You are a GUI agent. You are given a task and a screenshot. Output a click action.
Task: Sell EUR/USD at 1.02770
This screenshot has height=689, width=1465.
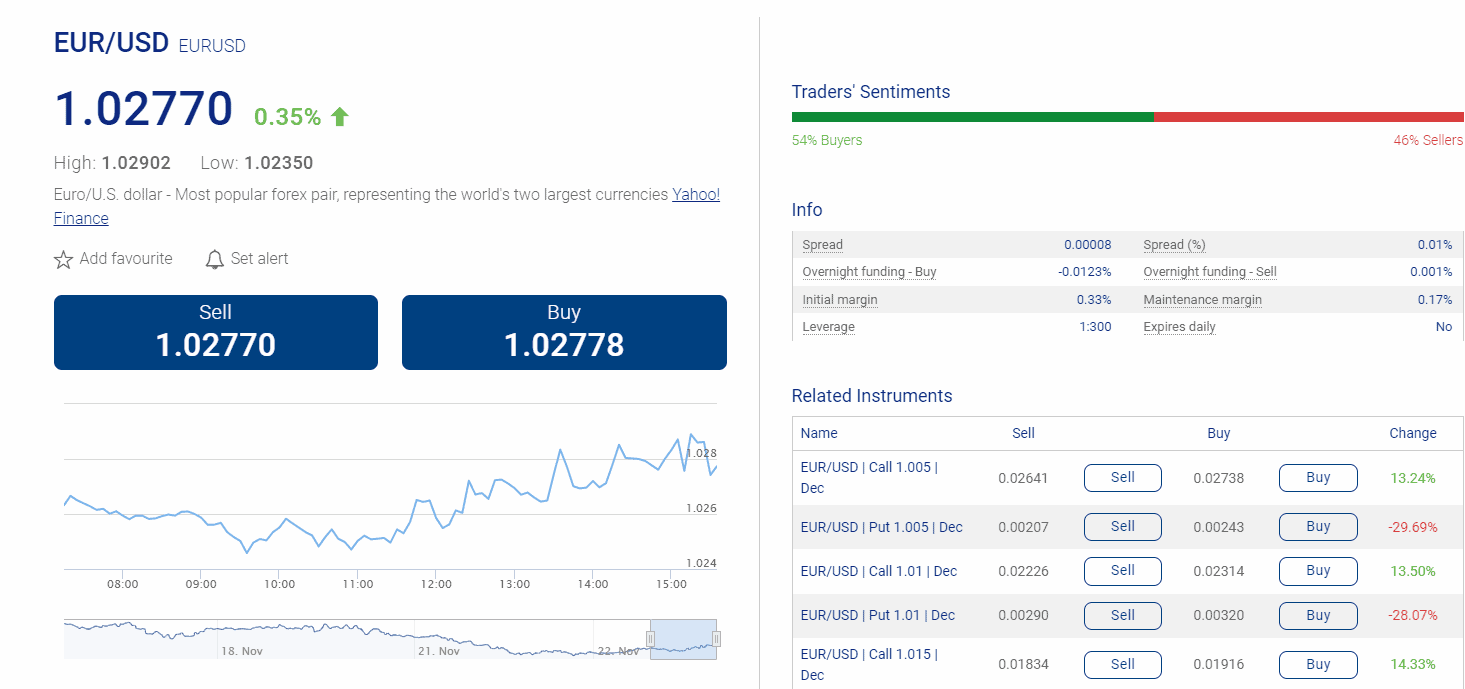tap(215, 332)
